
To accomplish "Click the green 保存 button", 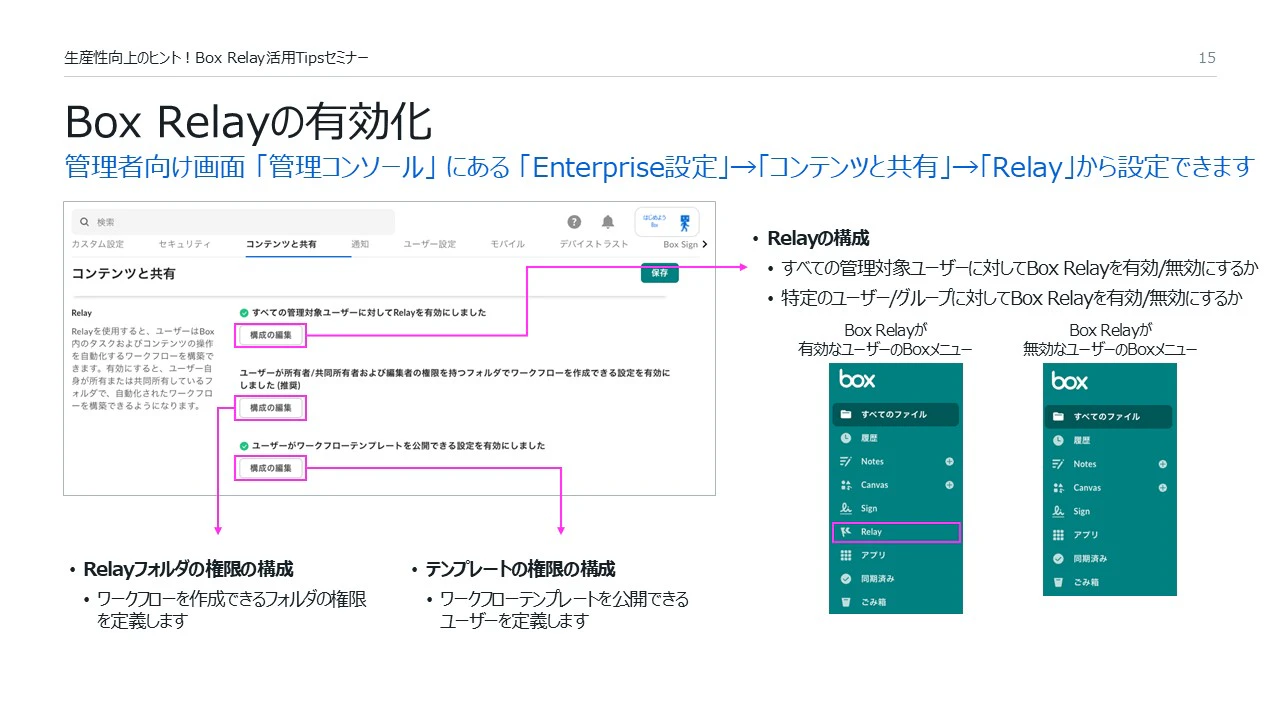I will point(659,272).
